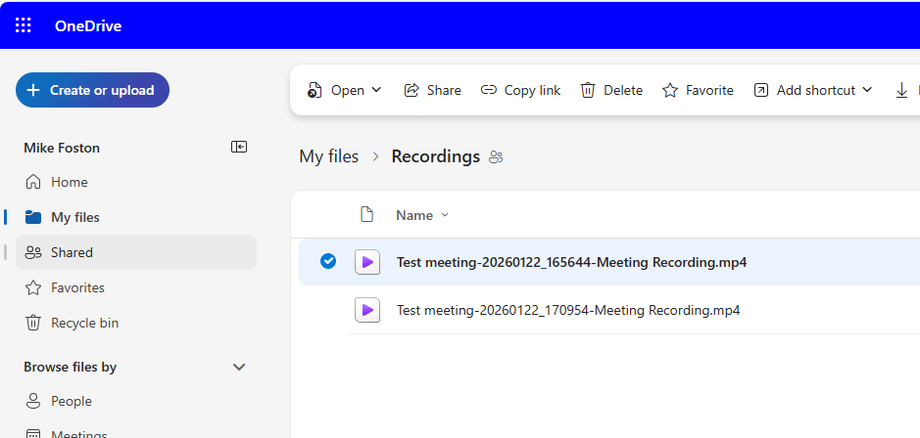Screen dimensions: 920x438
Task: Click the shared folder people icon beside Recordings
Action: [496, 157]
